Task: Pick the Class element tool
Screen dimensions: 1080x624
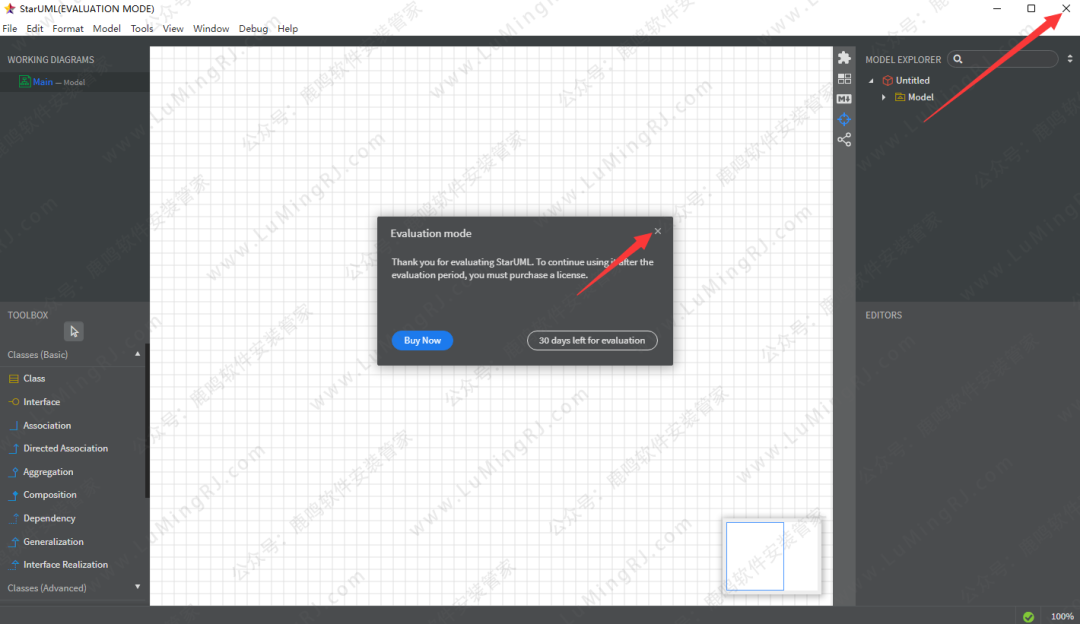Action: [34, 379]
